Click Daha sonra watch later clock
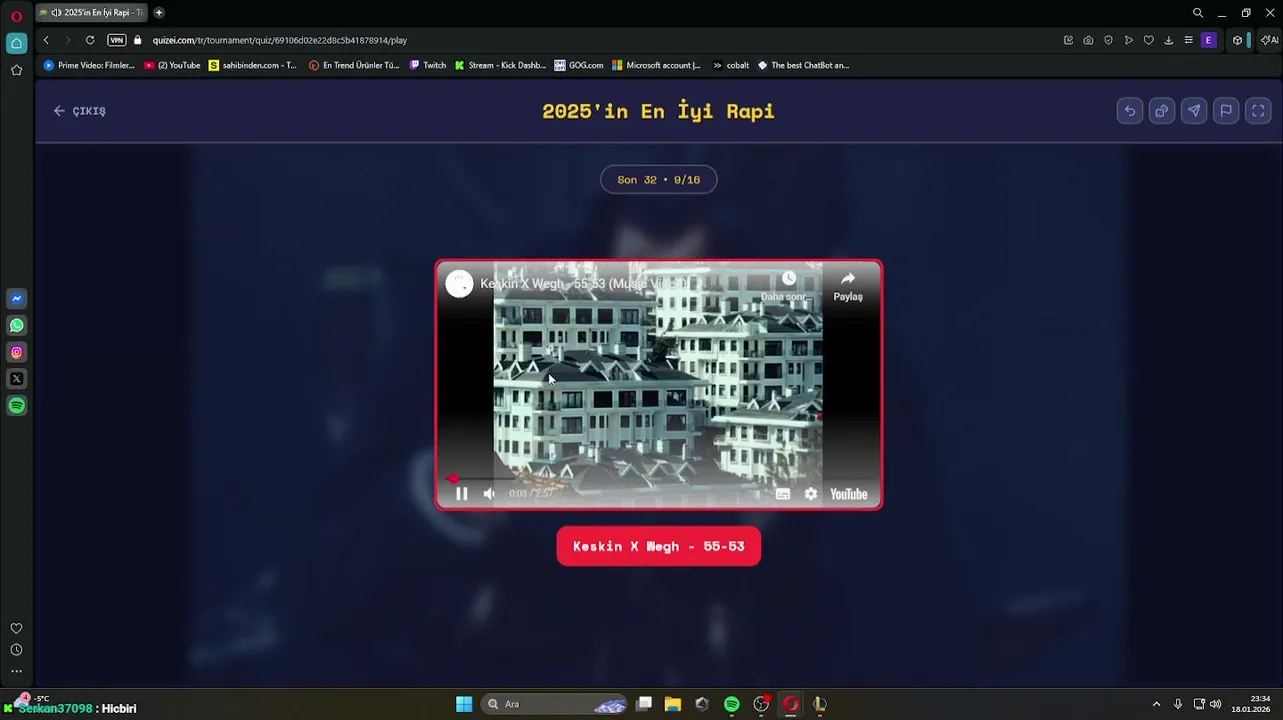 coord(788,286)
